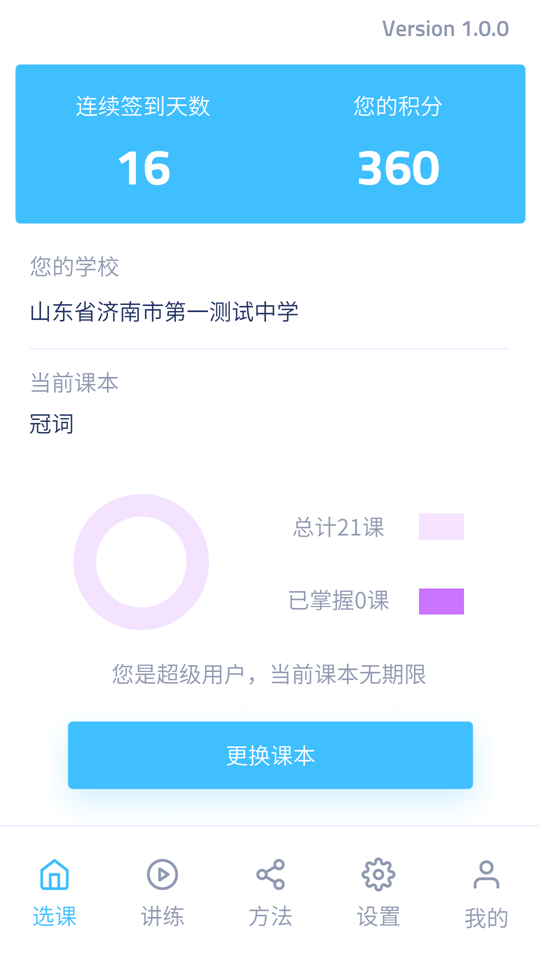Tap the 您是超级用户 notice text
This screenshot has width=540, height=960.
tap(269, 675)
